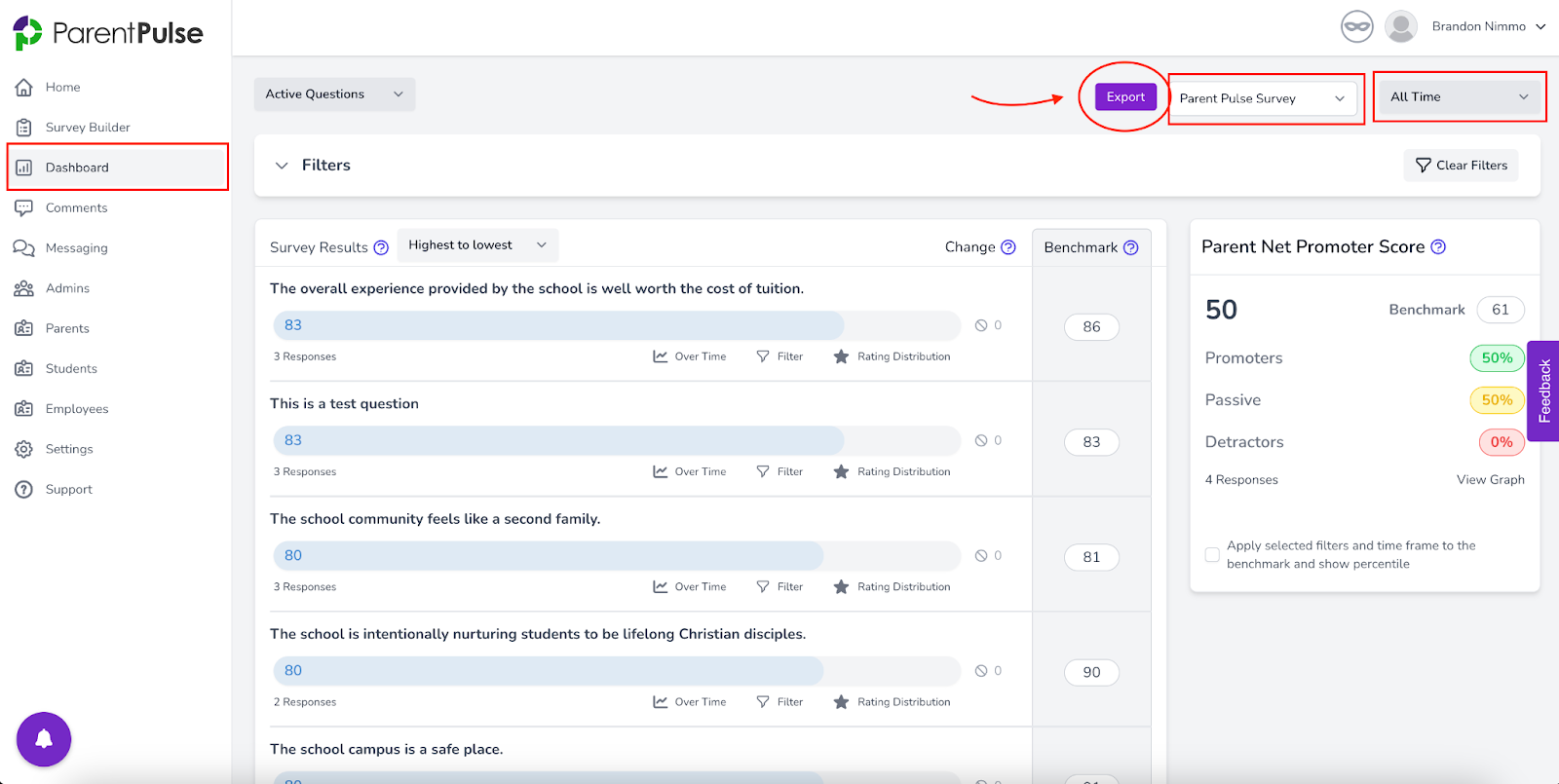Screen dimensions: 1559x784
Task: Open the Change column help icon
Action: click(x=1008, y=247)
